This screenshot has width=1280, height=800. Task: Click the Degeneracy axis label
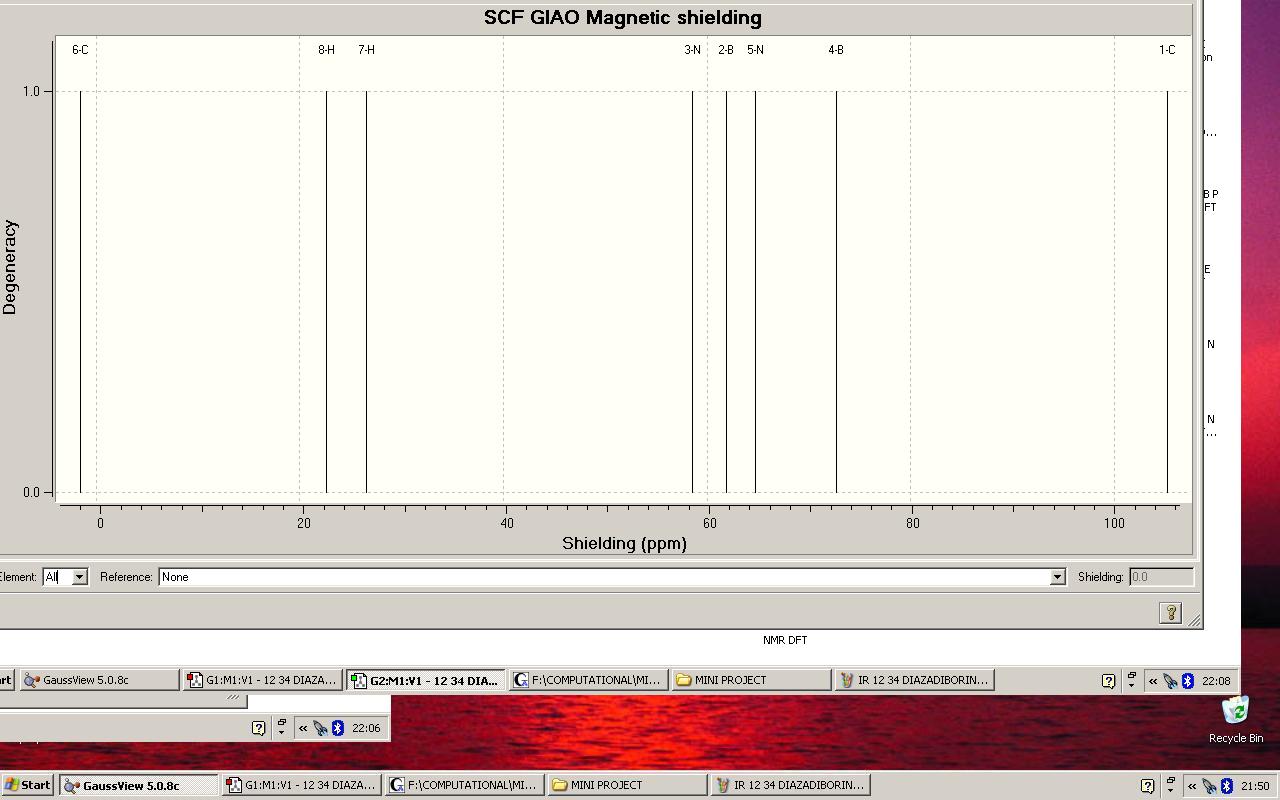[10, 268]
